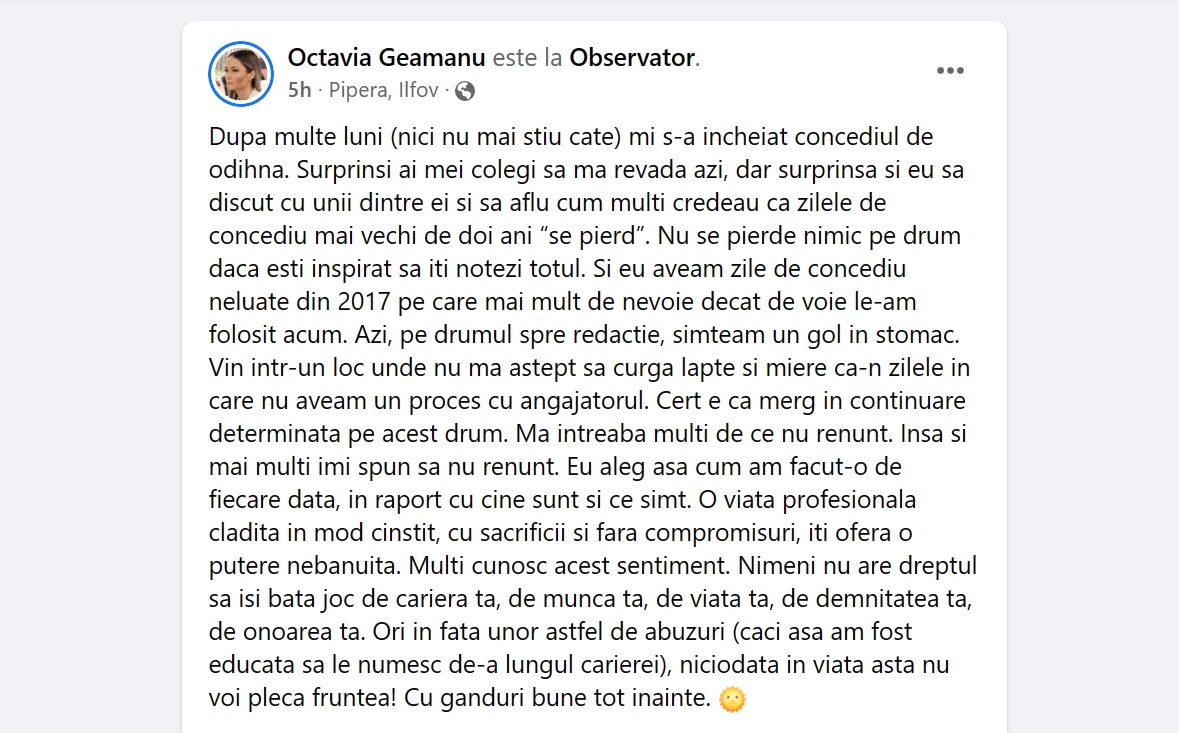
Task: Open Octavia Geamanu's profile picture
Action: click(241, 74)
